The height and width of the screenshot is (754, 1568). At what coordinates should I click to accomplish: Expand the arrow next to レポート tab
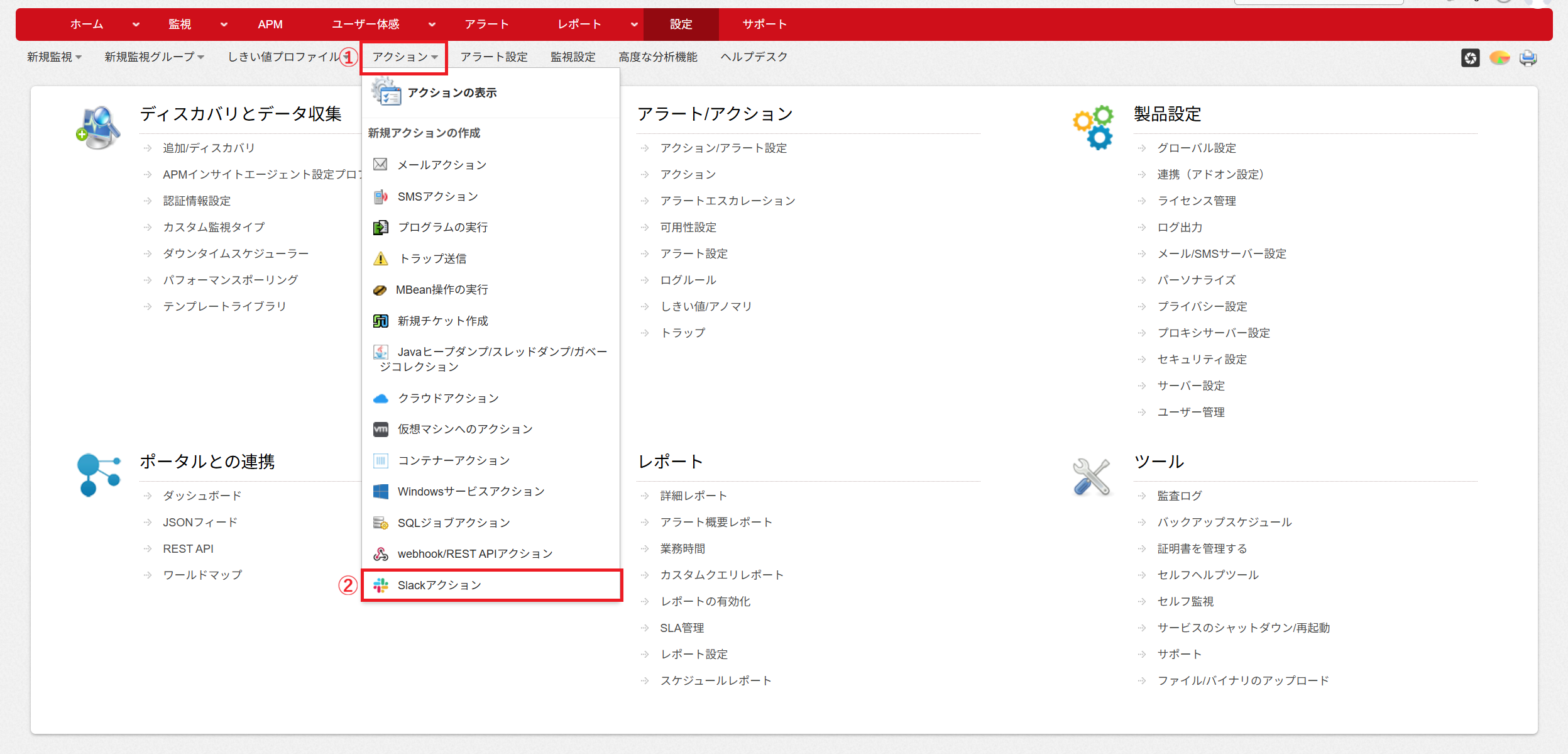coord(634,25)
